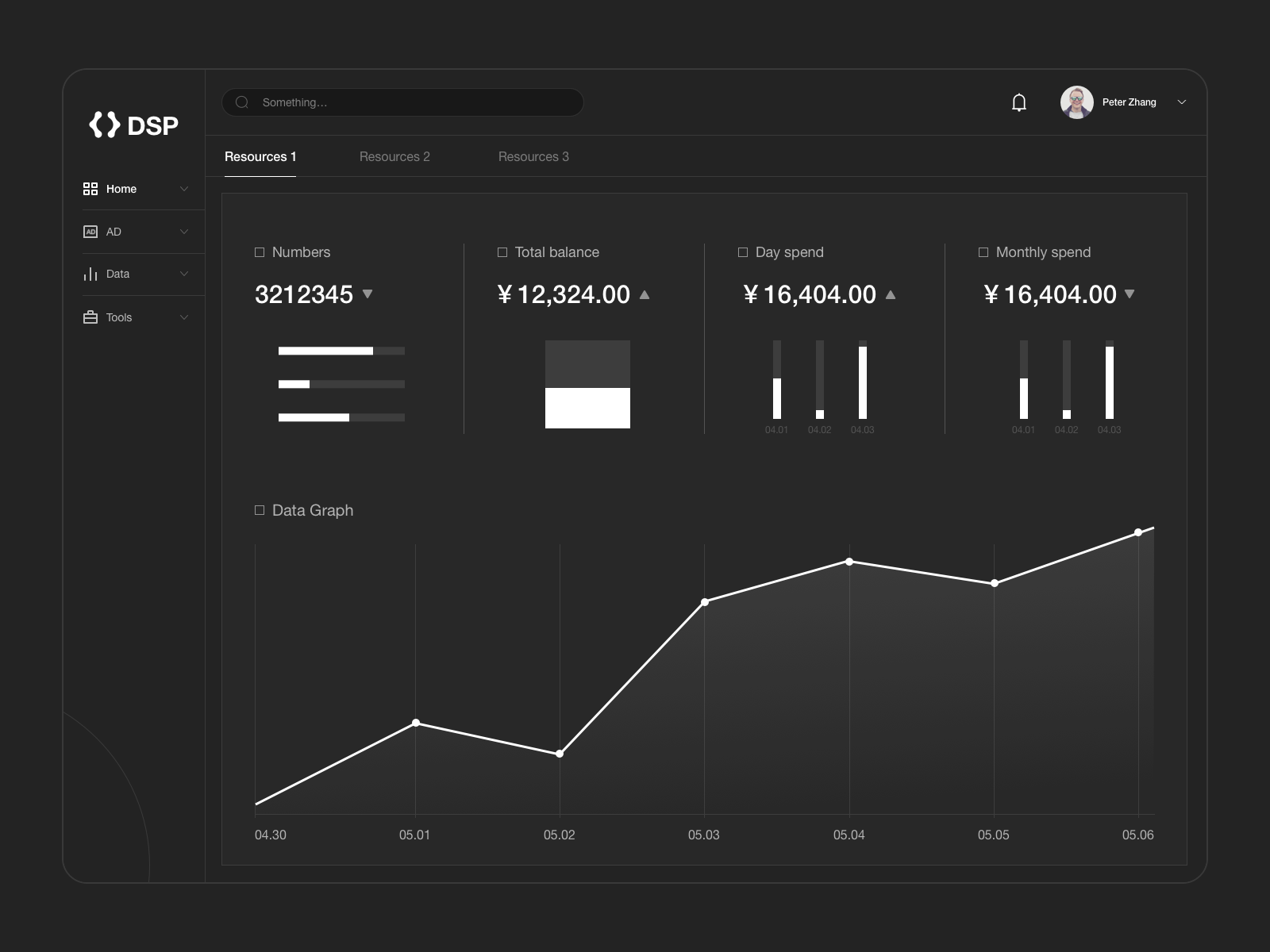Open notifications via the bell icon

tap(1019, 102)
